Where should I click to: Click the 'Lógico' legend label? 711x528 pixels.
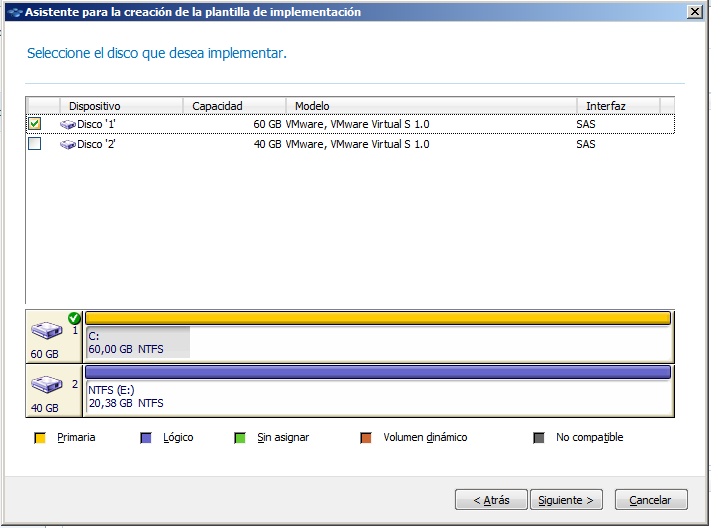tap(178, 437)
